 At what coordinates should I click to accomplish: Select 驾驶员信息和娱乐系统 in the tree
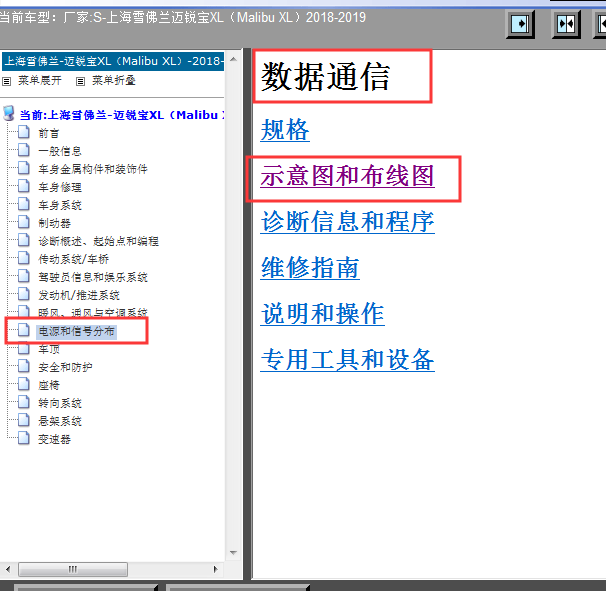(93, 278)
